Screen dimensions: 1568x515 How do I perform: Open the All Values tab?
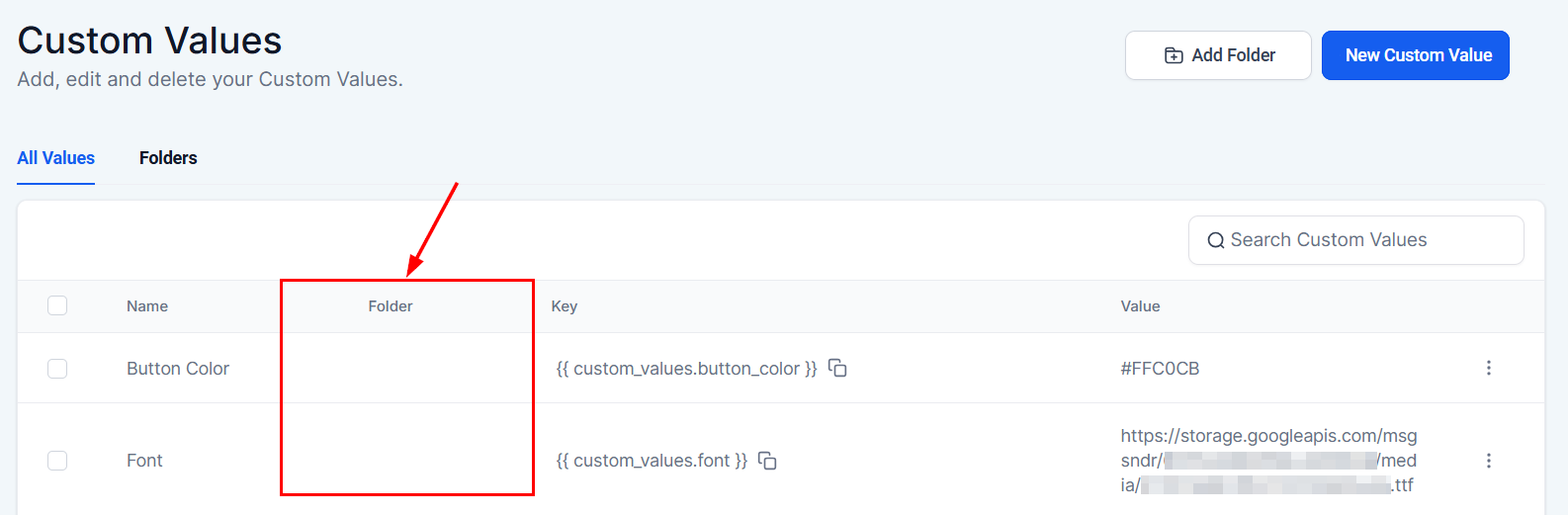tap(56, 158)
